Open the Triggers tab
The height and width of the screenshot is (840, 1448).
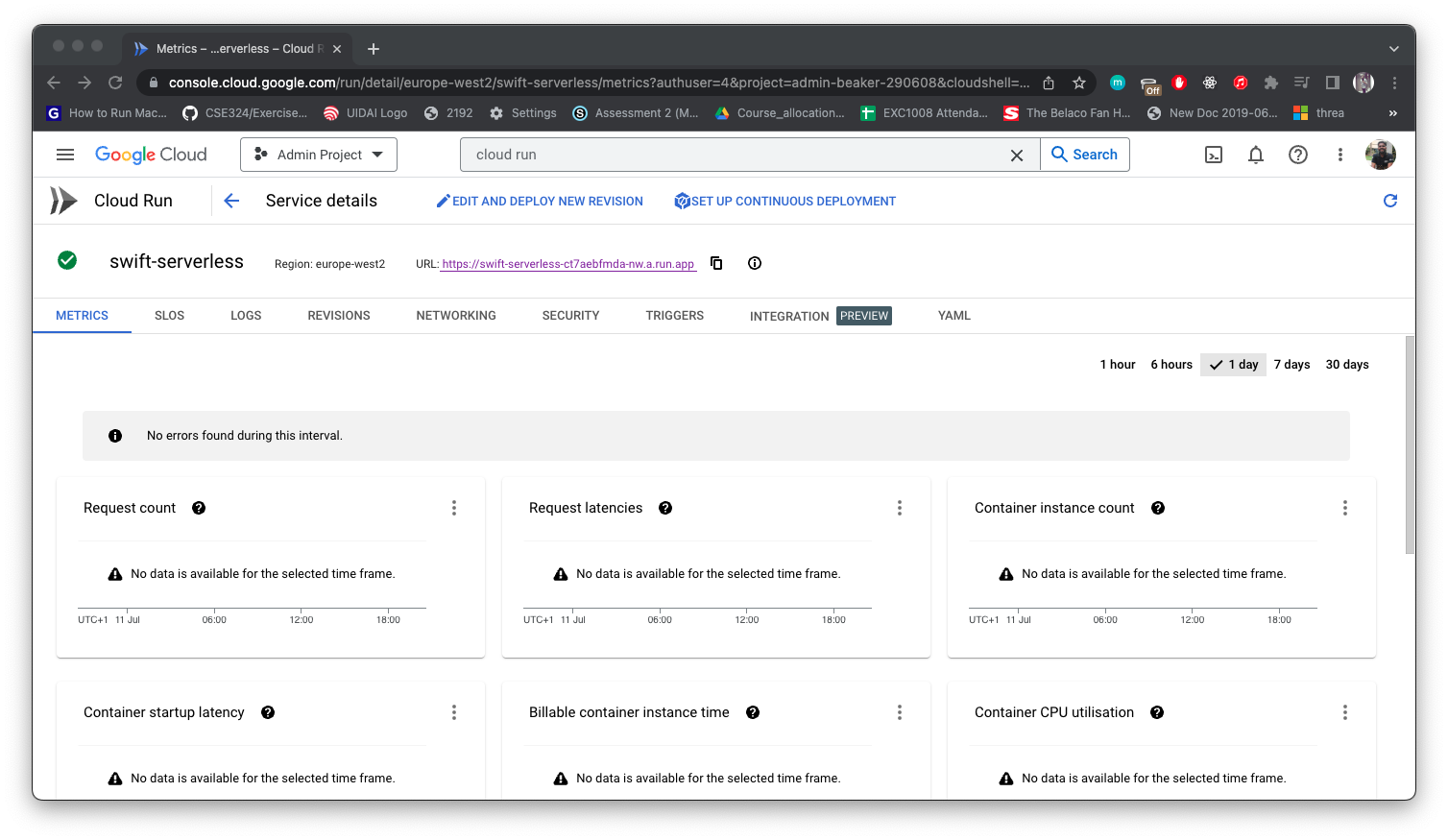[675, 316]
